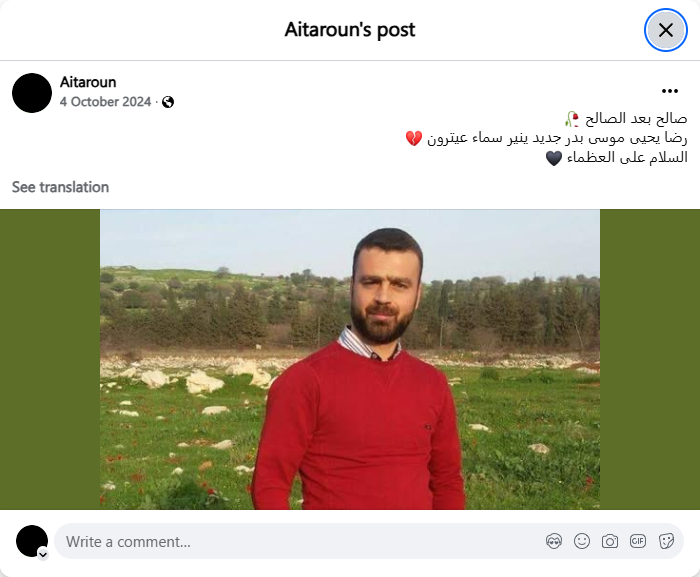This screenshot has height=577, width=700.
Task: Add a GIF to the comment
Action: (x=638, y=542)
